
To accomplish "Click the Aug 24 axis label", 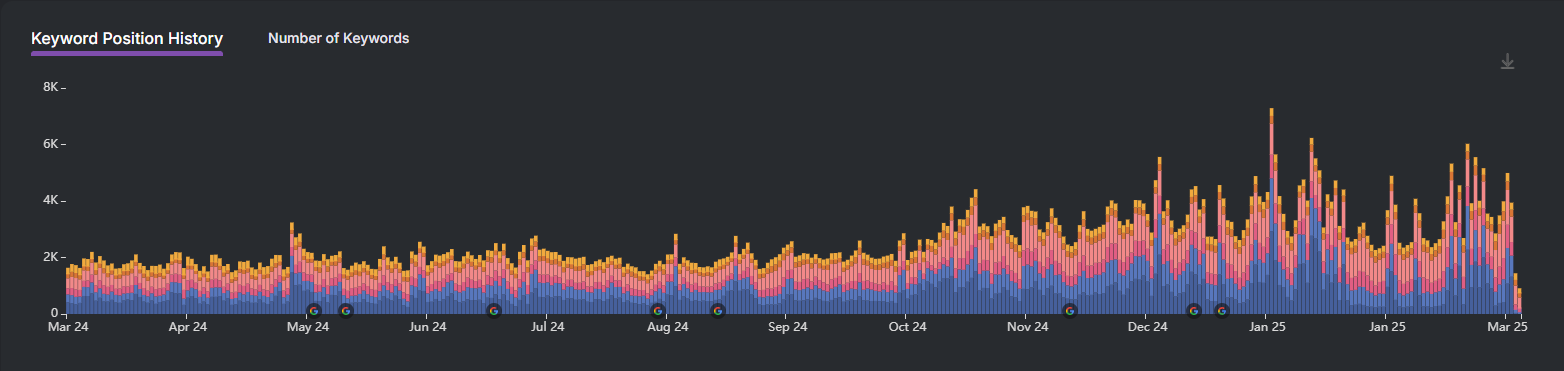I will click(667, 327).
